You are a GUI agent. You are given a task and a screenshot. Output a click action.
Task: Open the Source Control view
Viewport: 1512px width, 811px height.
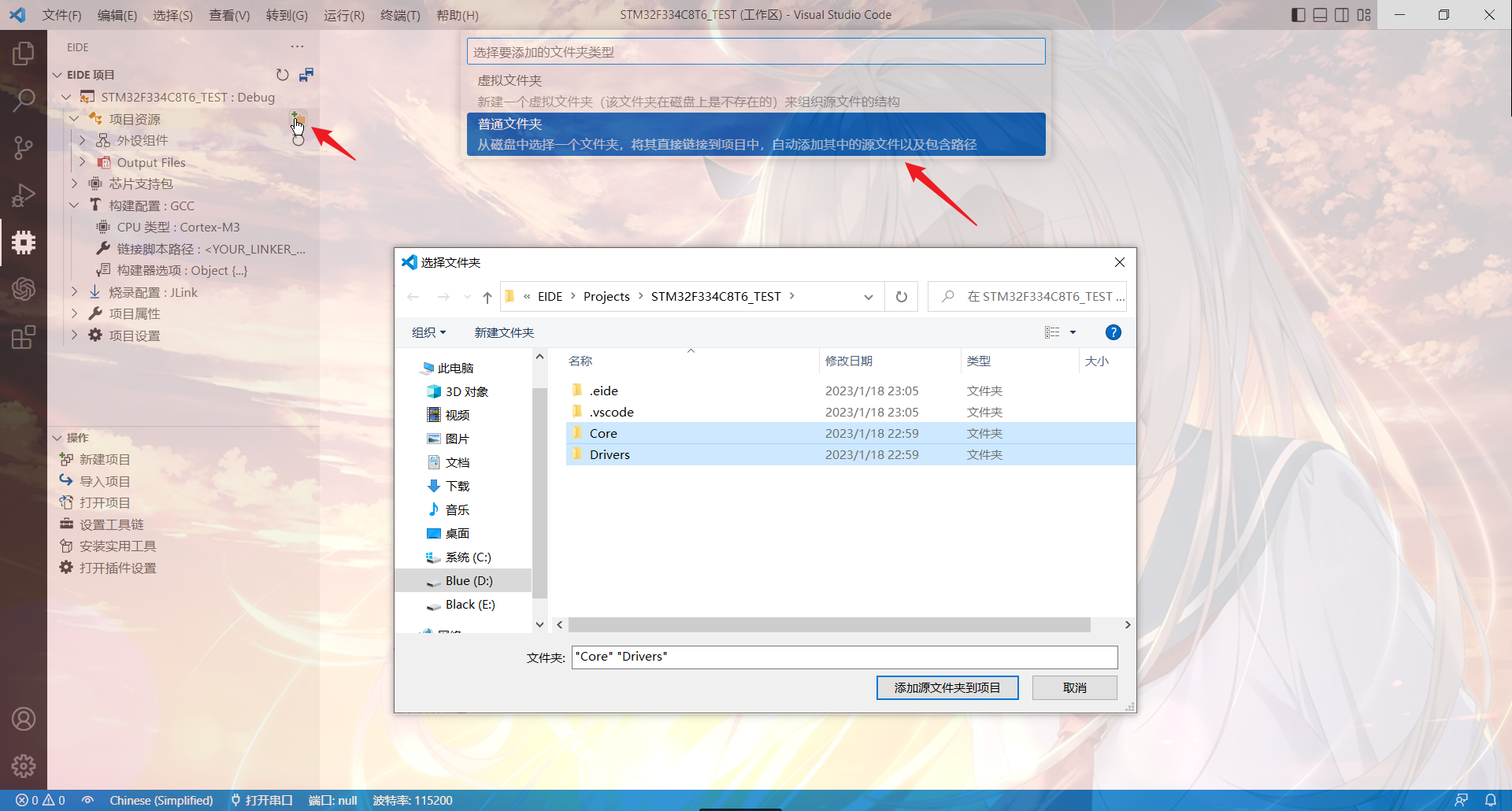click(24, 147)
